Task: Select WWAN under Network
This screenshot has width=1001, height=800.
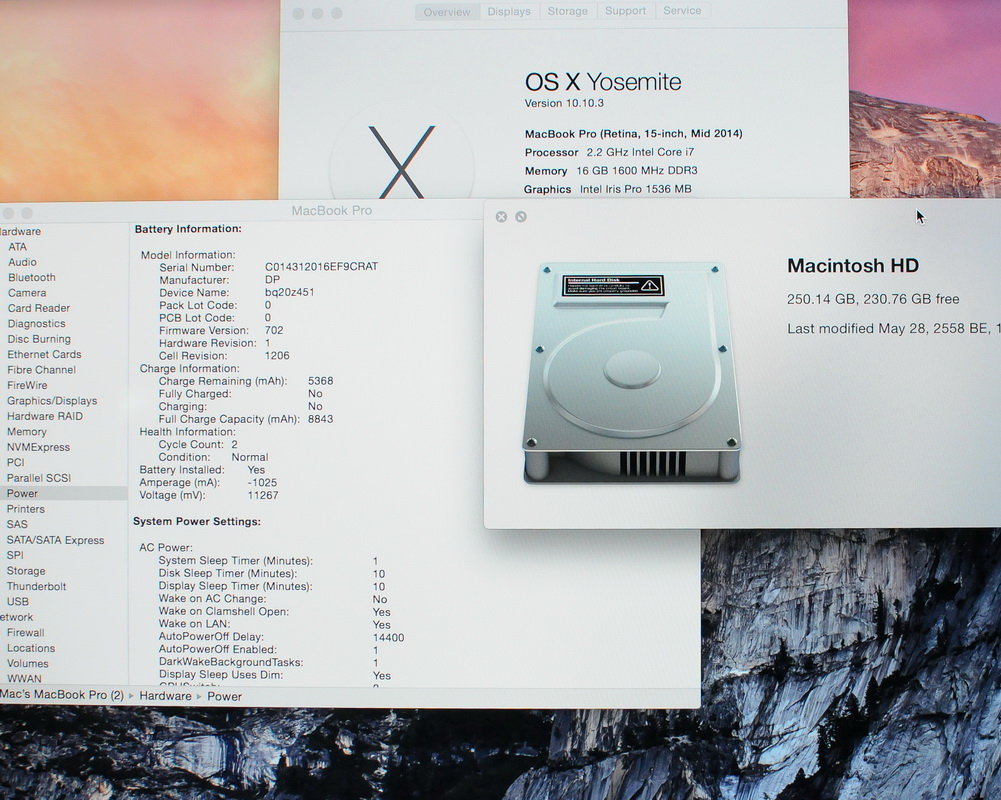Action: 24,679
